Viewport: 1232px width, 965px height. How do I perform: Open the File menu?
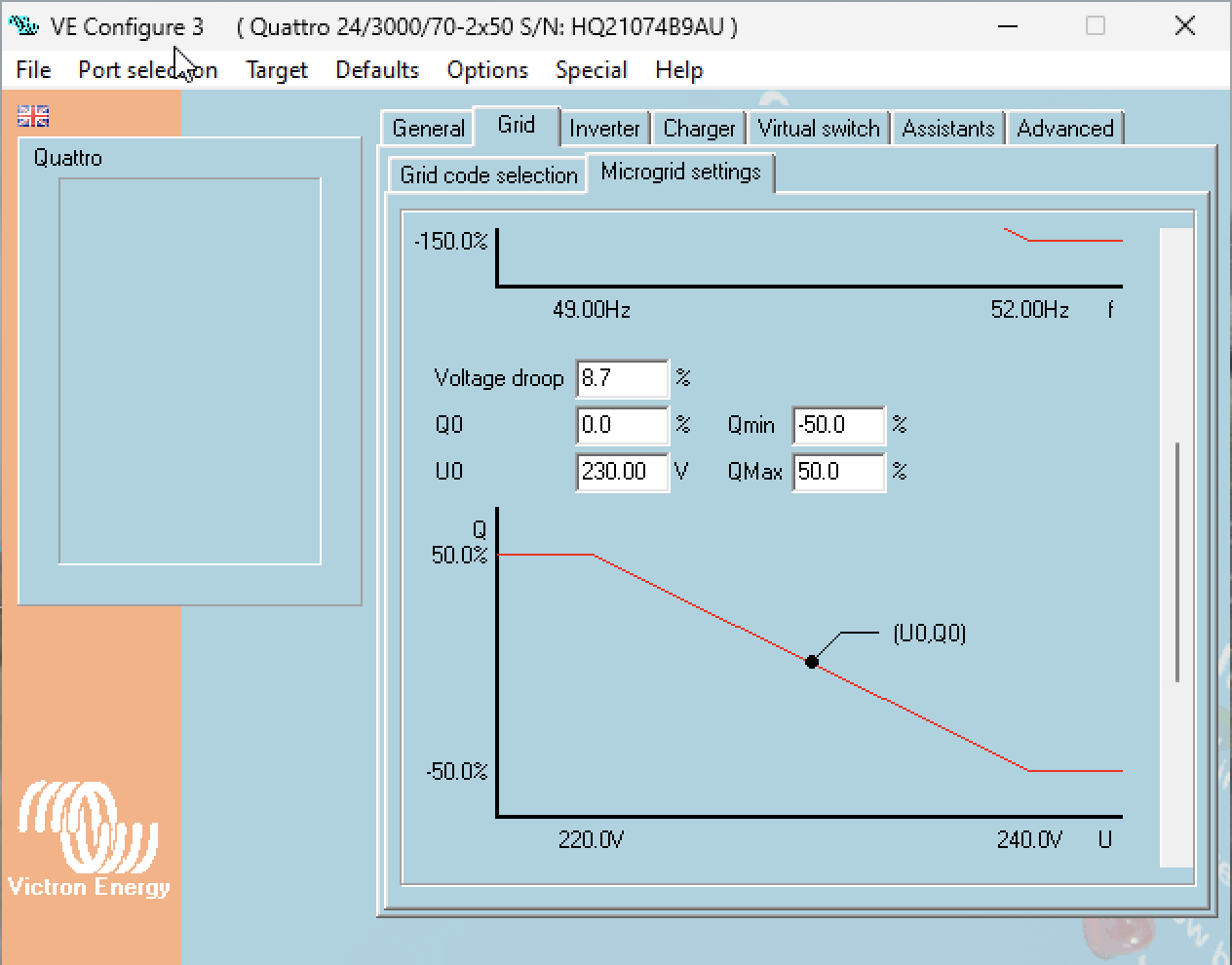[x=33, y=70]
